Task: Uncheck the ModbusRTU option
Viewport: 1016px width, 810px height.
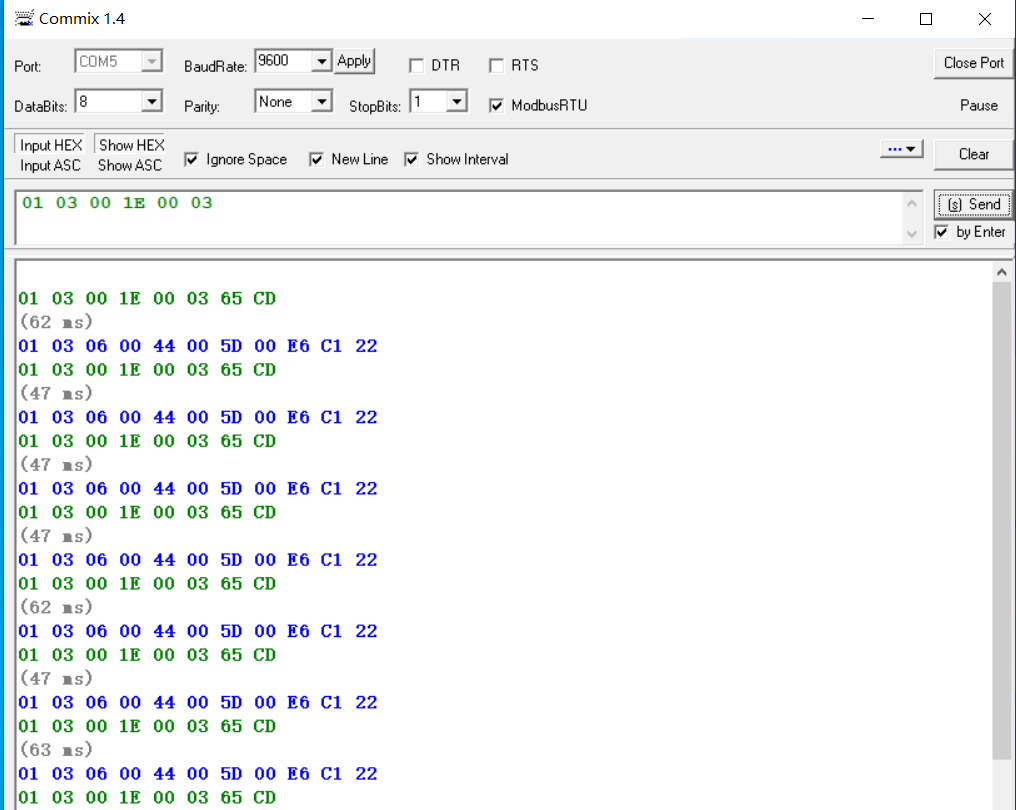Action: pos(496,106)
